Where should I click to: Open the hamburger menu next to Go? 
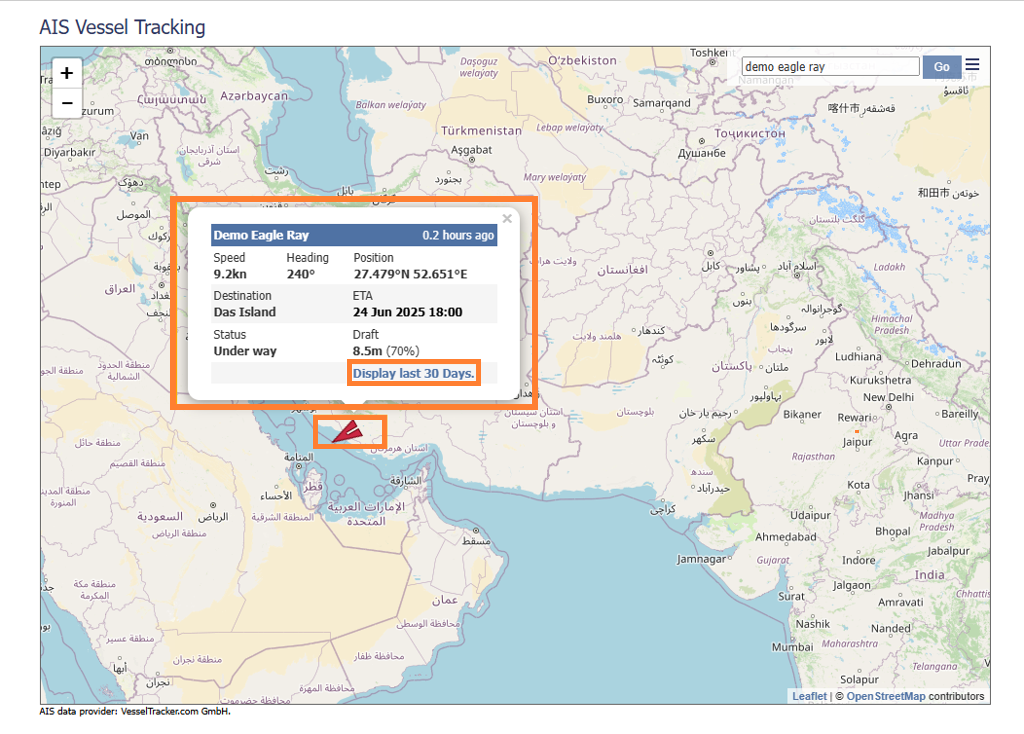972,66
